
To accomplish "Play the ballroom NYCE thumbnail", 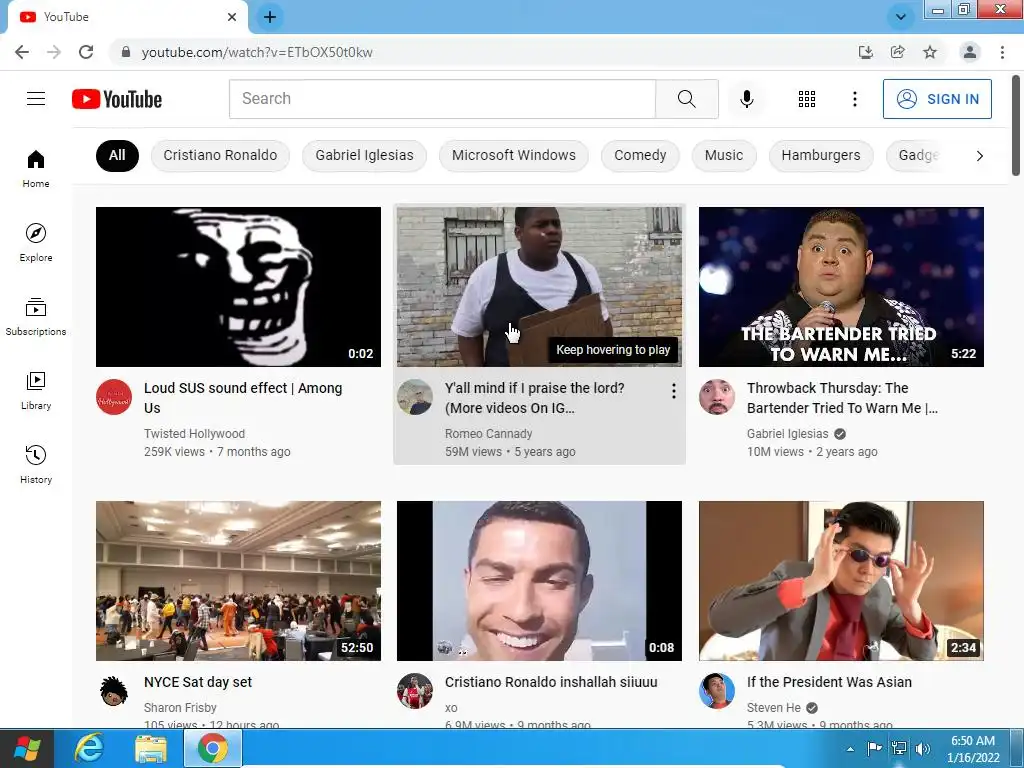I will point(238,581).
